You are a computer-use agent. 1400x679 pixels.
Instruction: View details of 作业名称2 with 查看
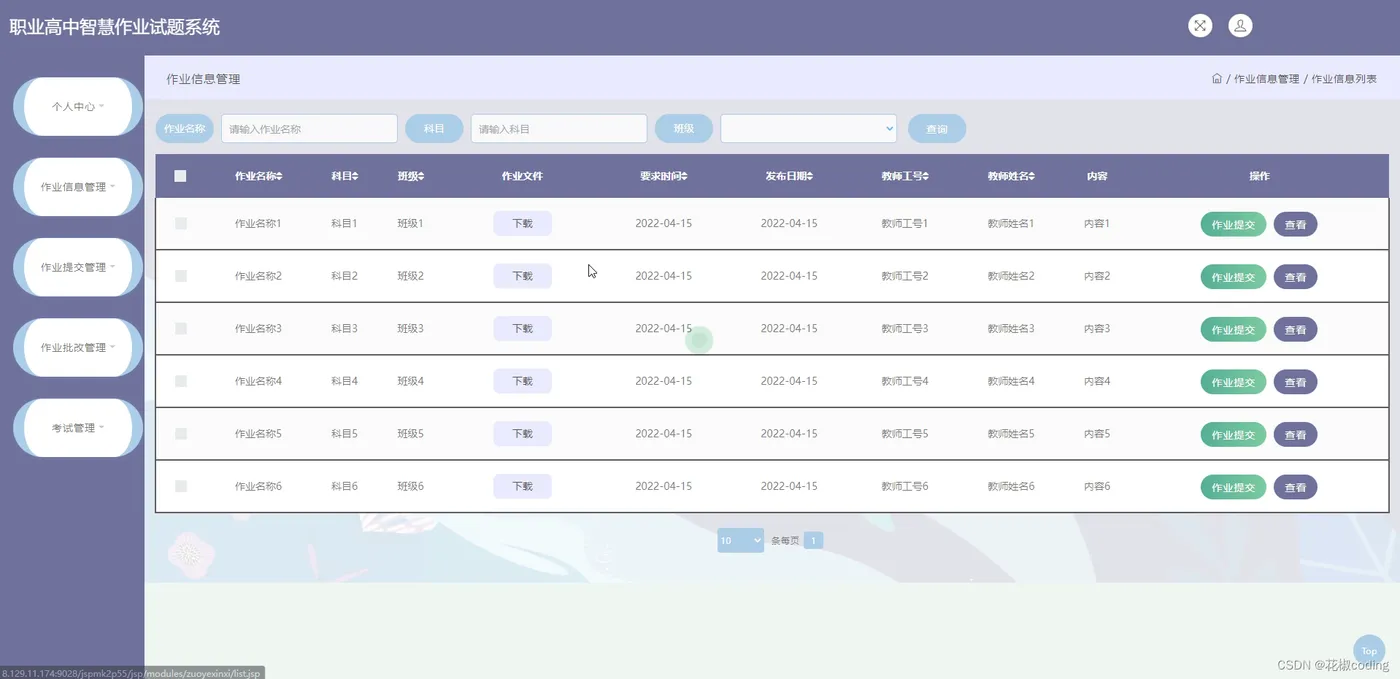pyautogui.click(x=1295, y=277)
